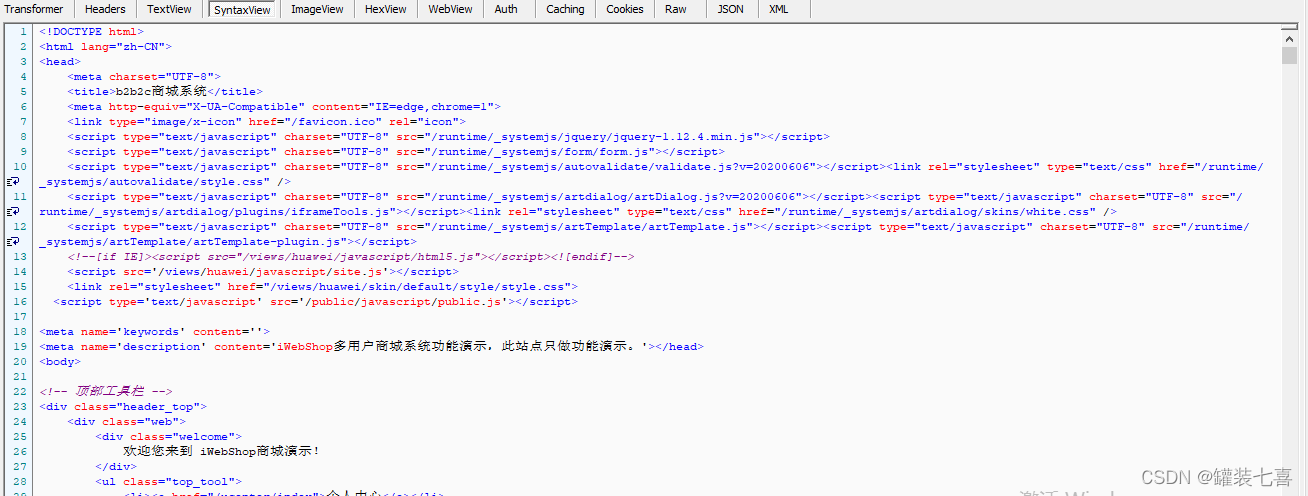The image size is (1308, 496).
Task: Select the TextView tab
Action: click(x=169, y=9)
